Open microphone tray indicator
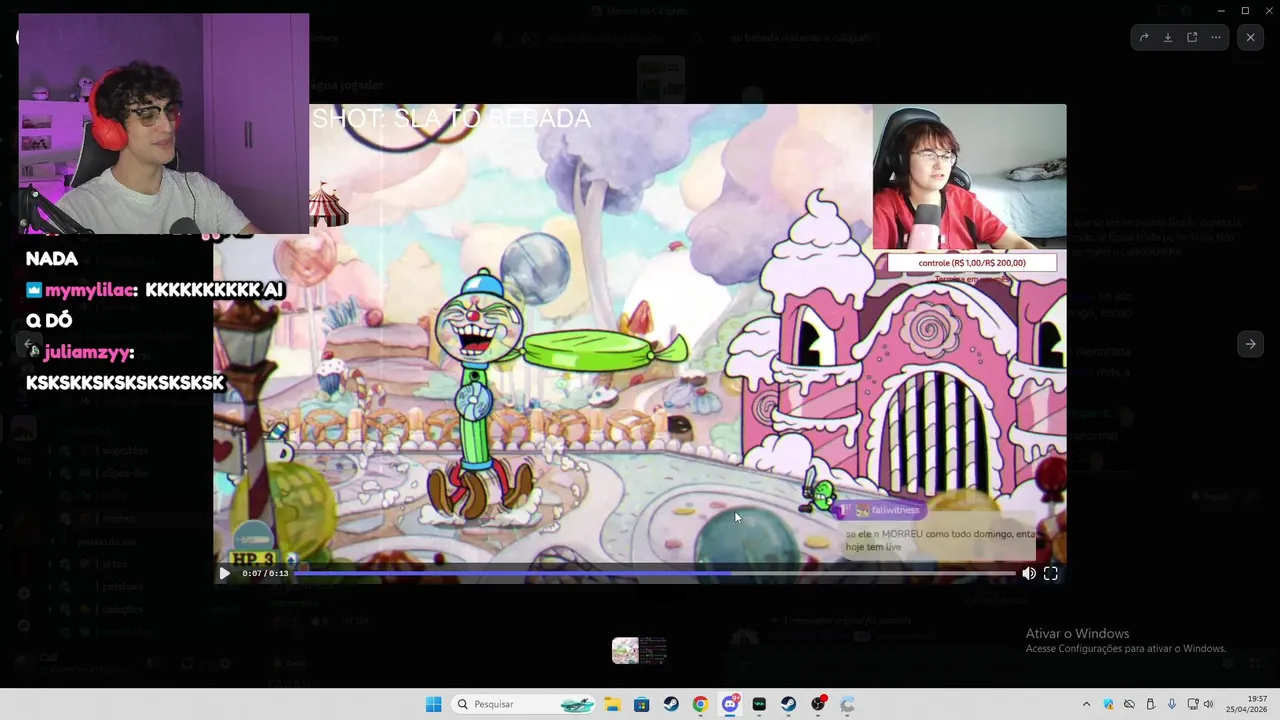Image resolution: width=1280 pixels, height=720 pixels. pos(1171,704)
